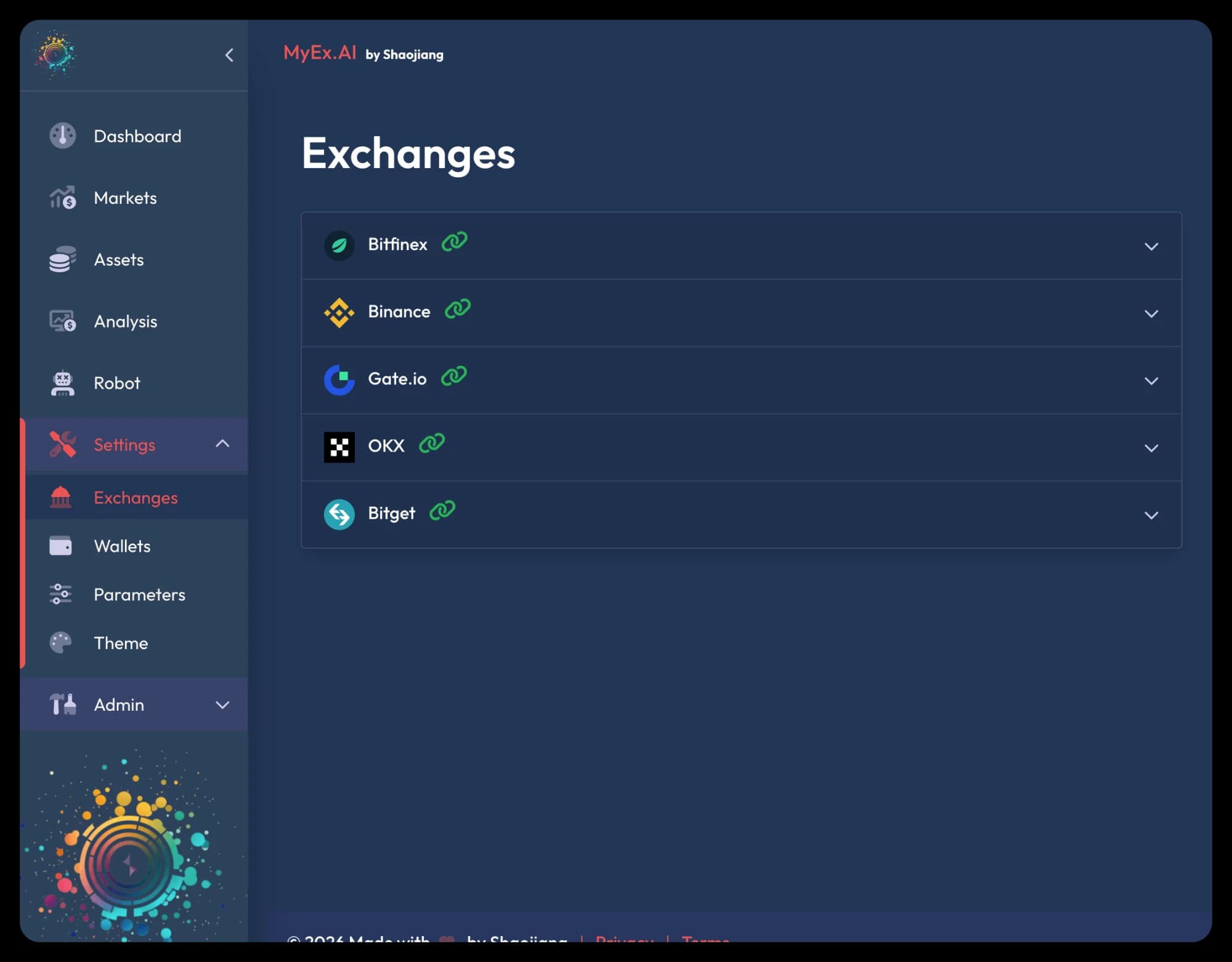Click the Bitfinex leaf logo
Screen dimensions: 1232x962
point(339,246)
